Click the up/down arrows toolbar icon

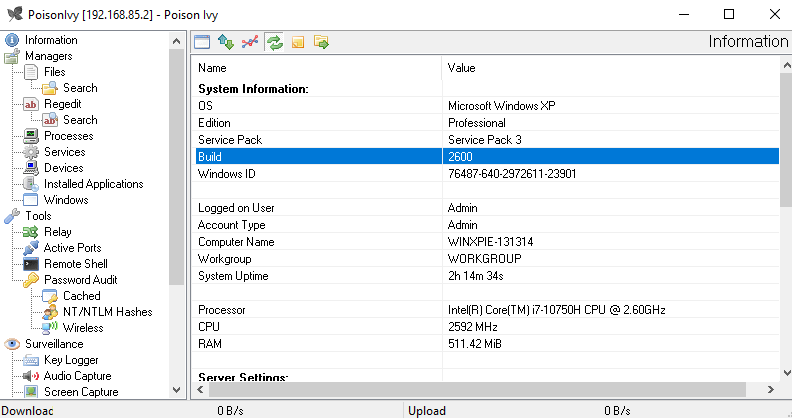[x=226, y=42]
